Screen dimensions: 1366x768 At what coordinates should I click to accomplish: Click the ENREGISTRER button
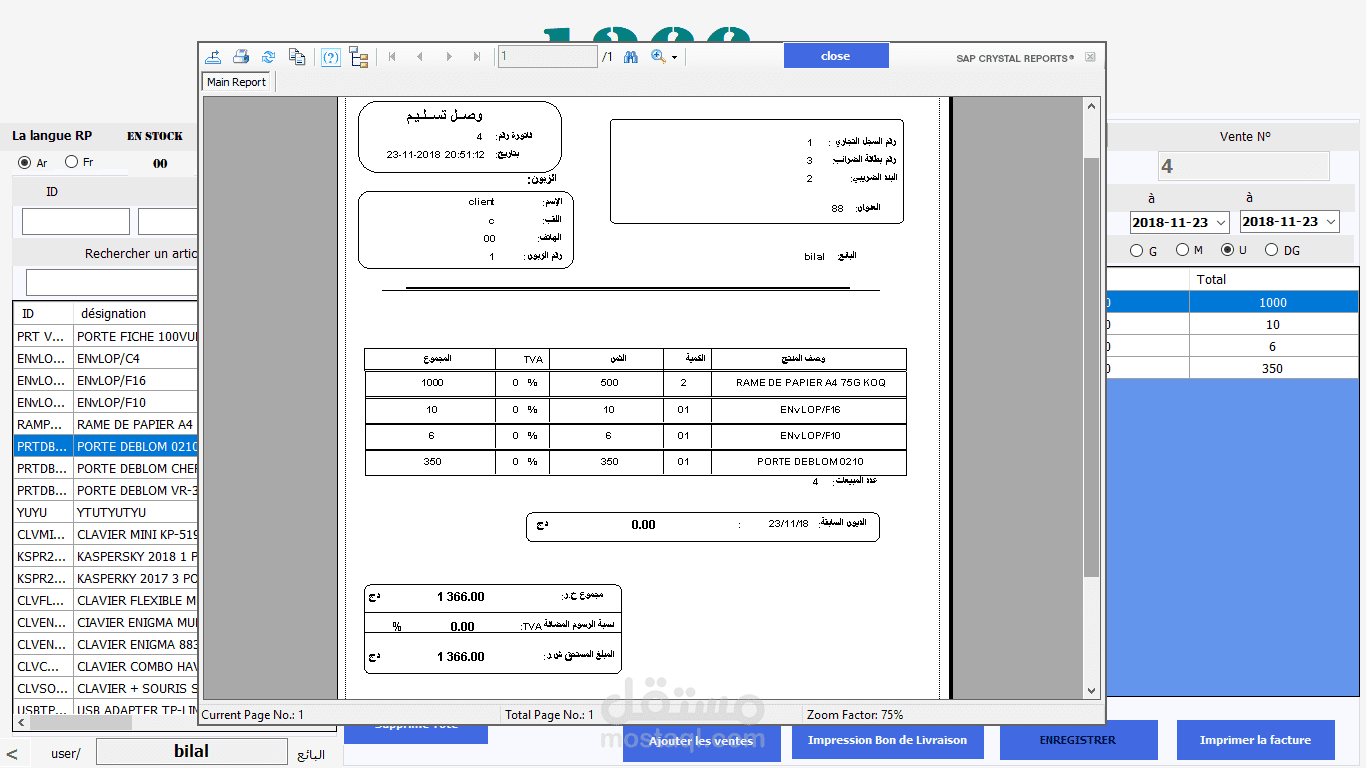(1078, 740)
